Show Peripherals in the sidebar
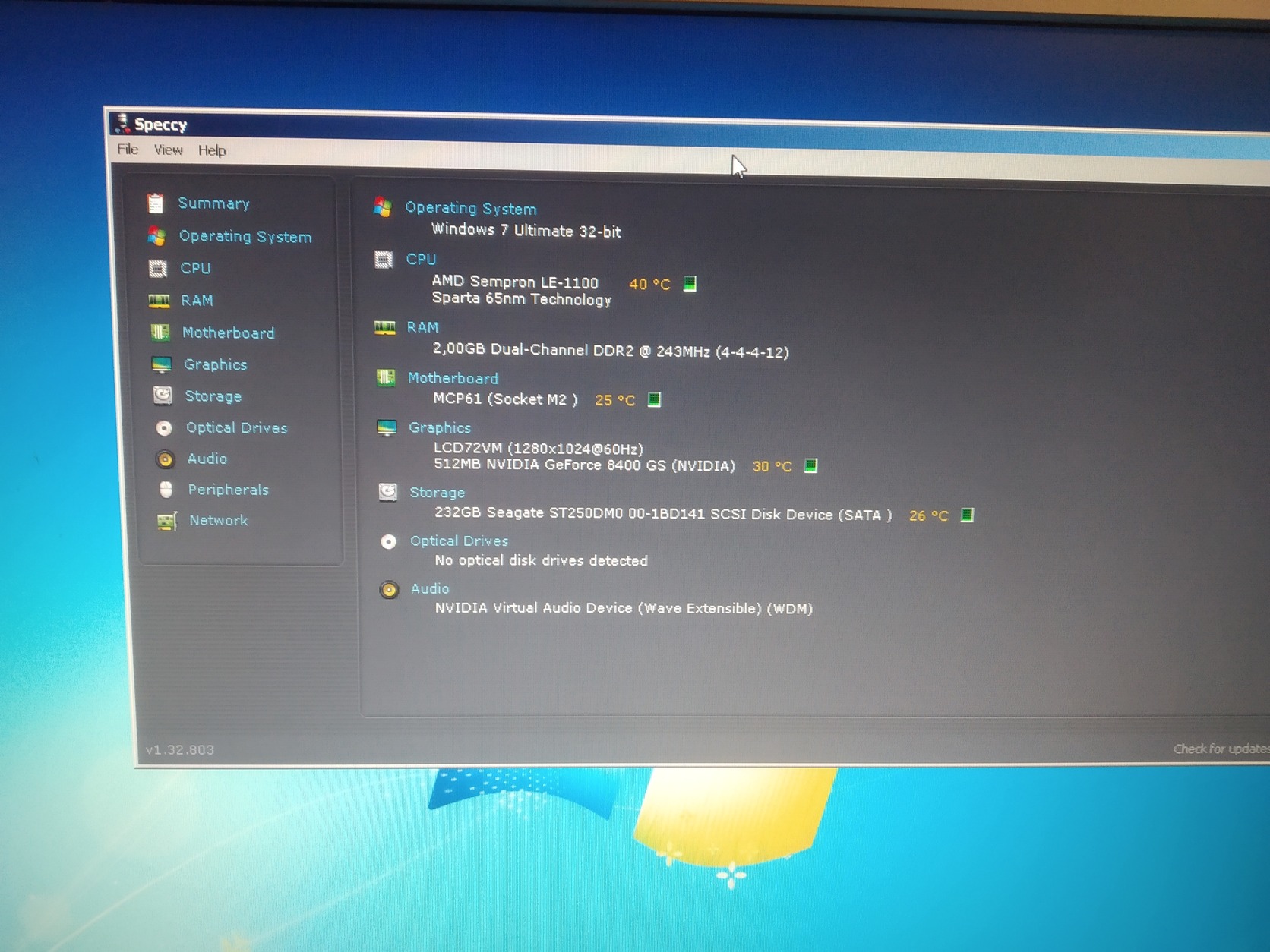This screenshot has width=1270, height=952. pyautogui.click(x=229, y=490)
